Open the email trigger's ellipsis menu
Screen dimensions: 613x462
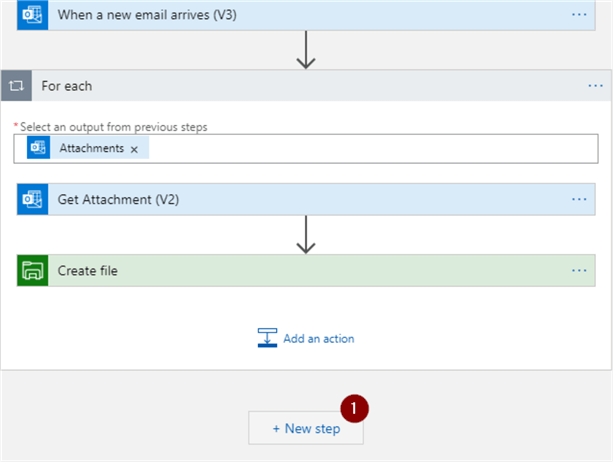tap(579, 14)
